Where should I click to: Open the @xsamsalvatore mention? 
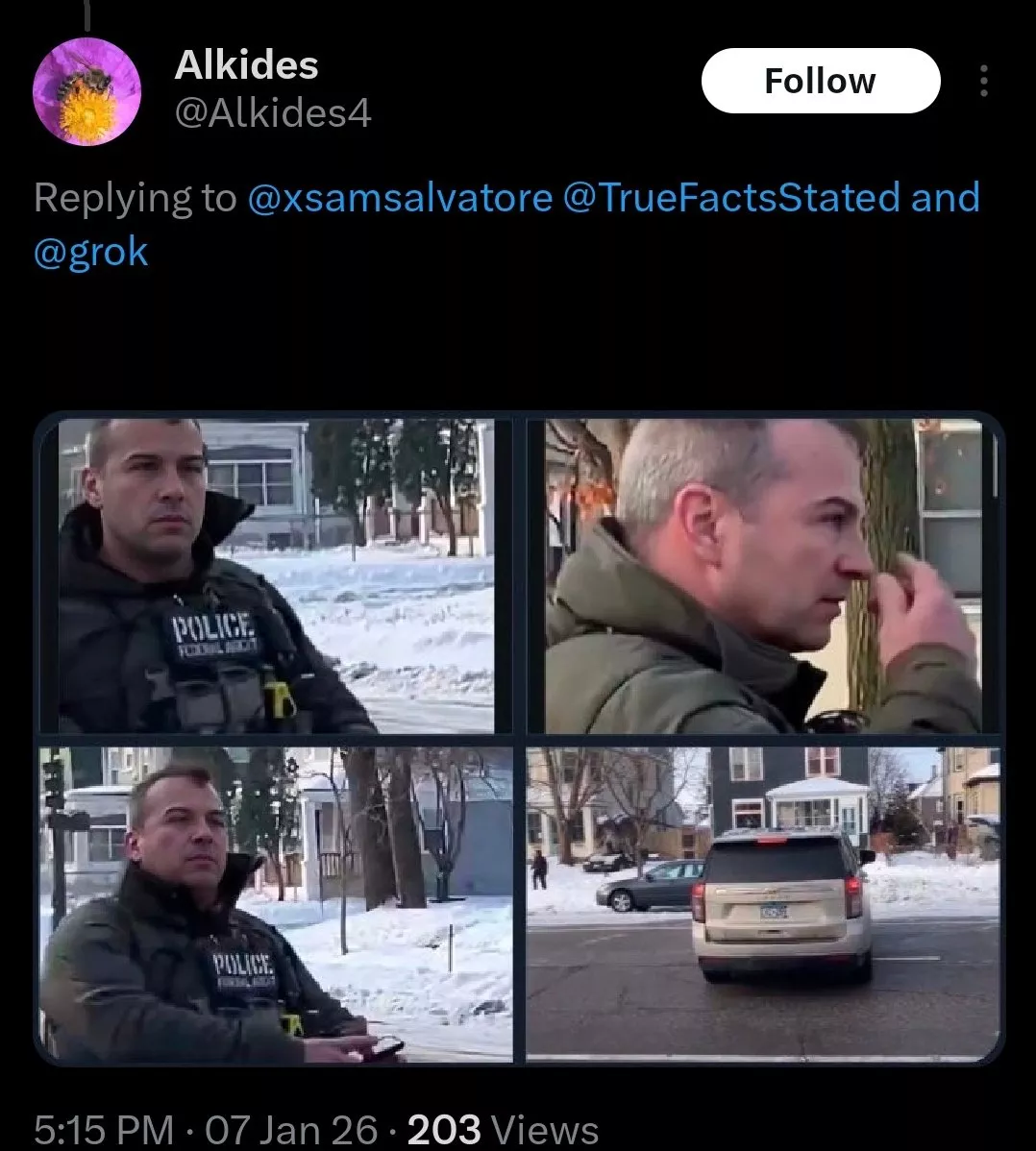pyautogui.click(x=400, y=198)
